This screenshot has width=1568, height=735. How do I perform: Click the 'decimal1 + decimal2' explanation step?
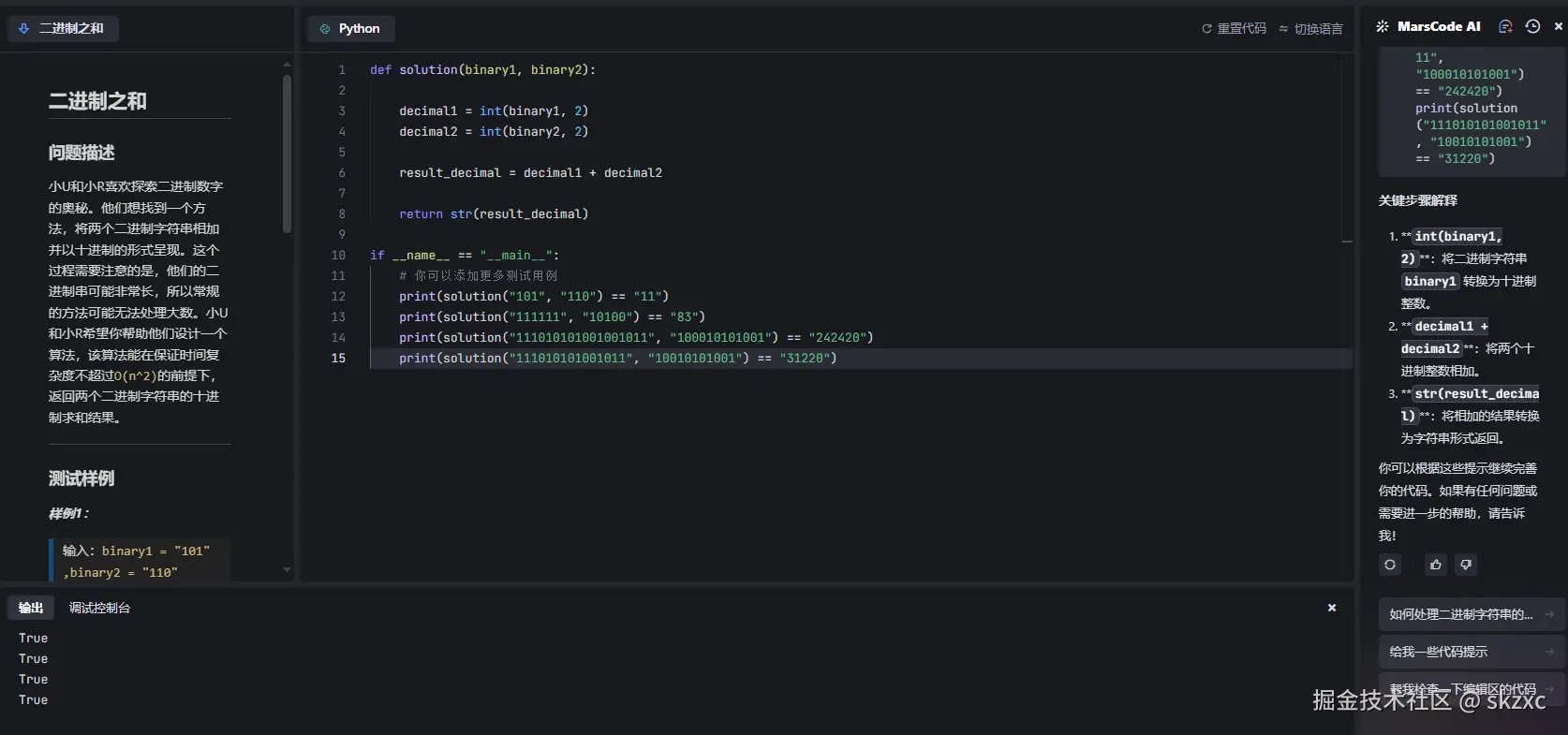1468,348
